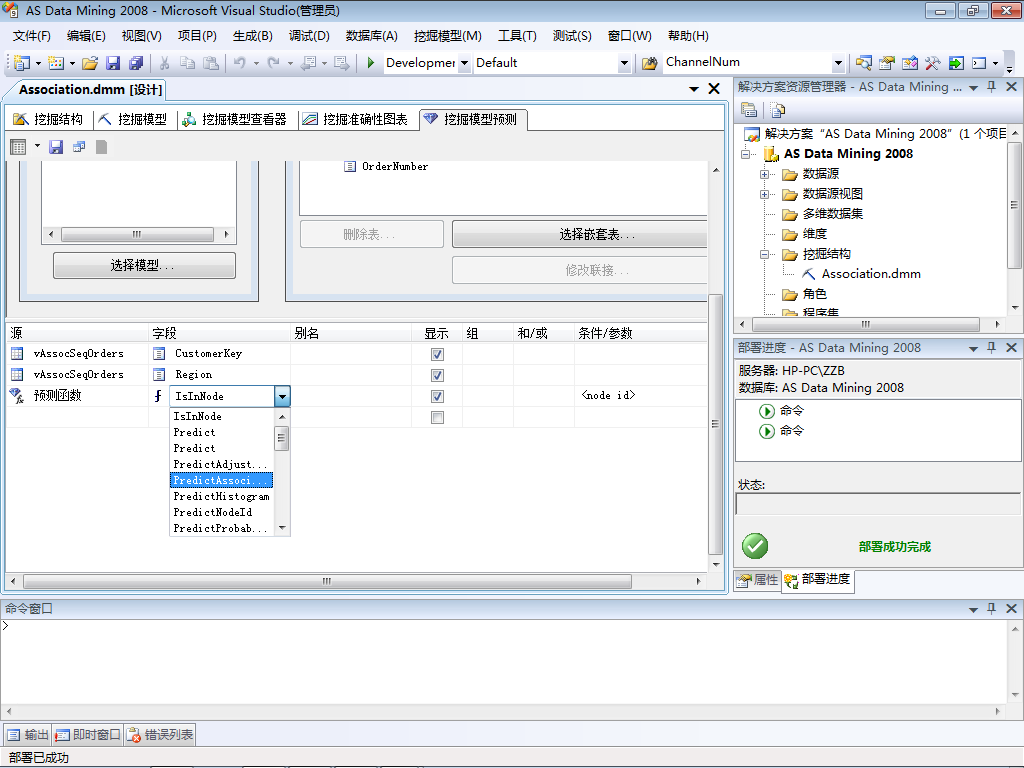The height and width of the screenshot is (768, 1024).
Task: Toggle the display checkbox for CustomerKey row
Action: (x=438, y=354)
